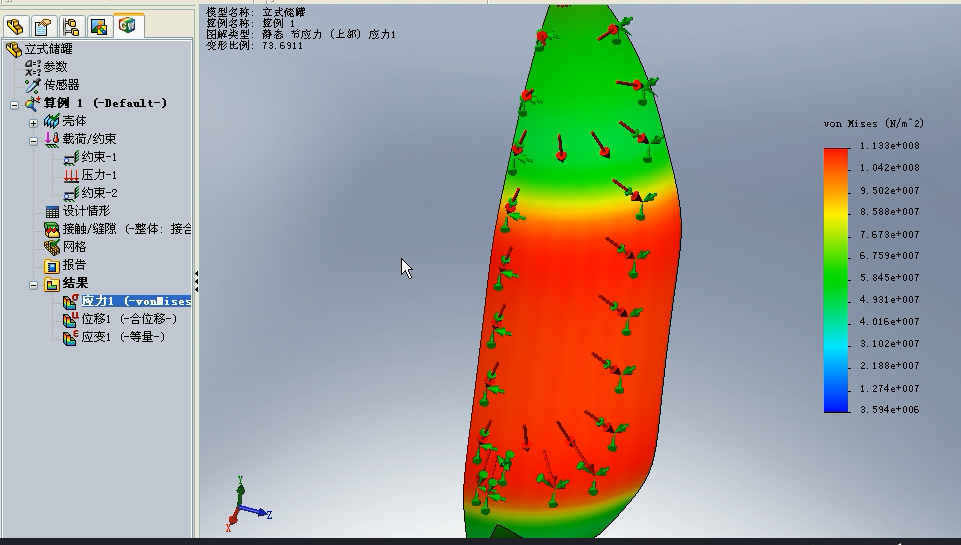This screenshot has width=961, height=545.
Task: Click the von Mises (N/m^2) legend title
Action: click(873, 124)
